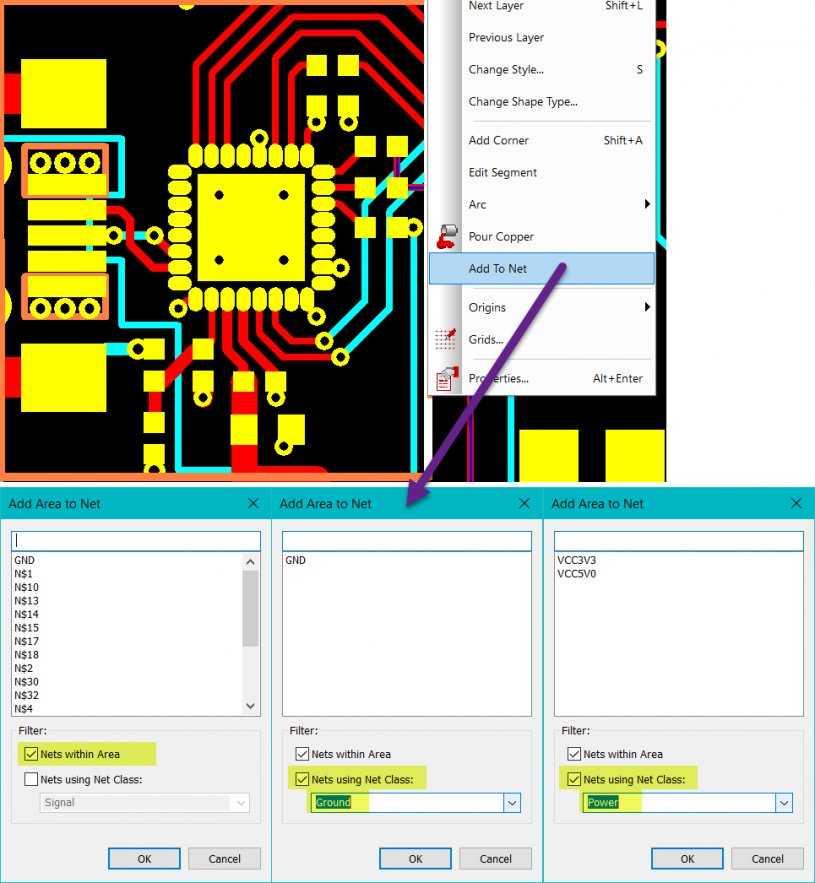Screen dimensions: 815x883
Task: Enable Nets using Net Class in left dialog
Action: [31, 779]
